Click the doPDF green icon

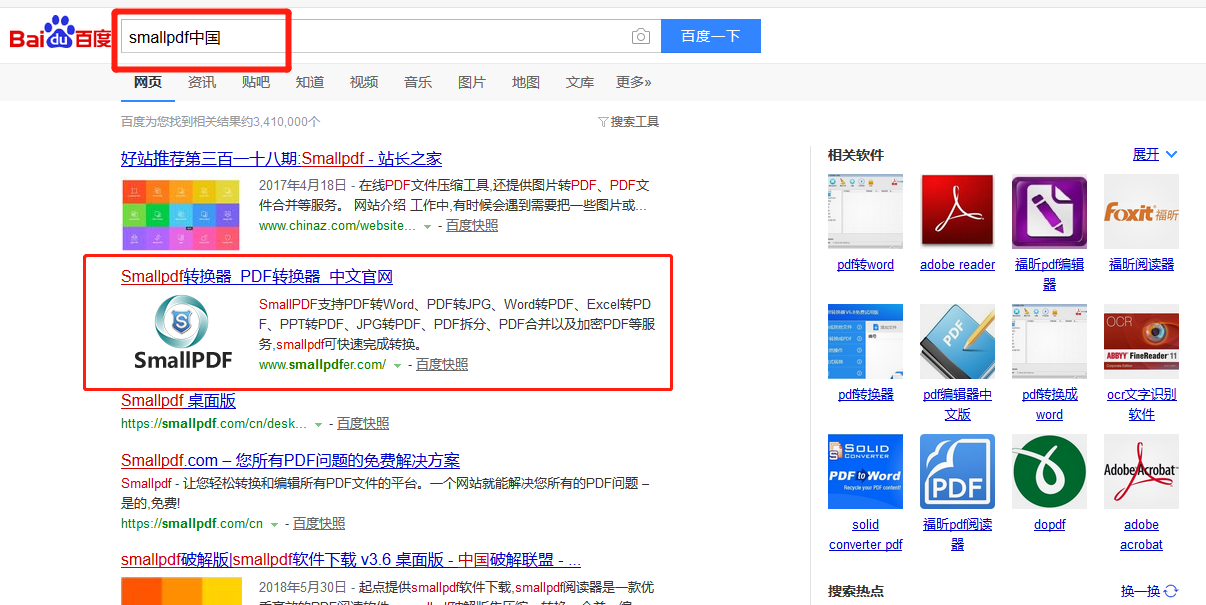coord(1049,471)
